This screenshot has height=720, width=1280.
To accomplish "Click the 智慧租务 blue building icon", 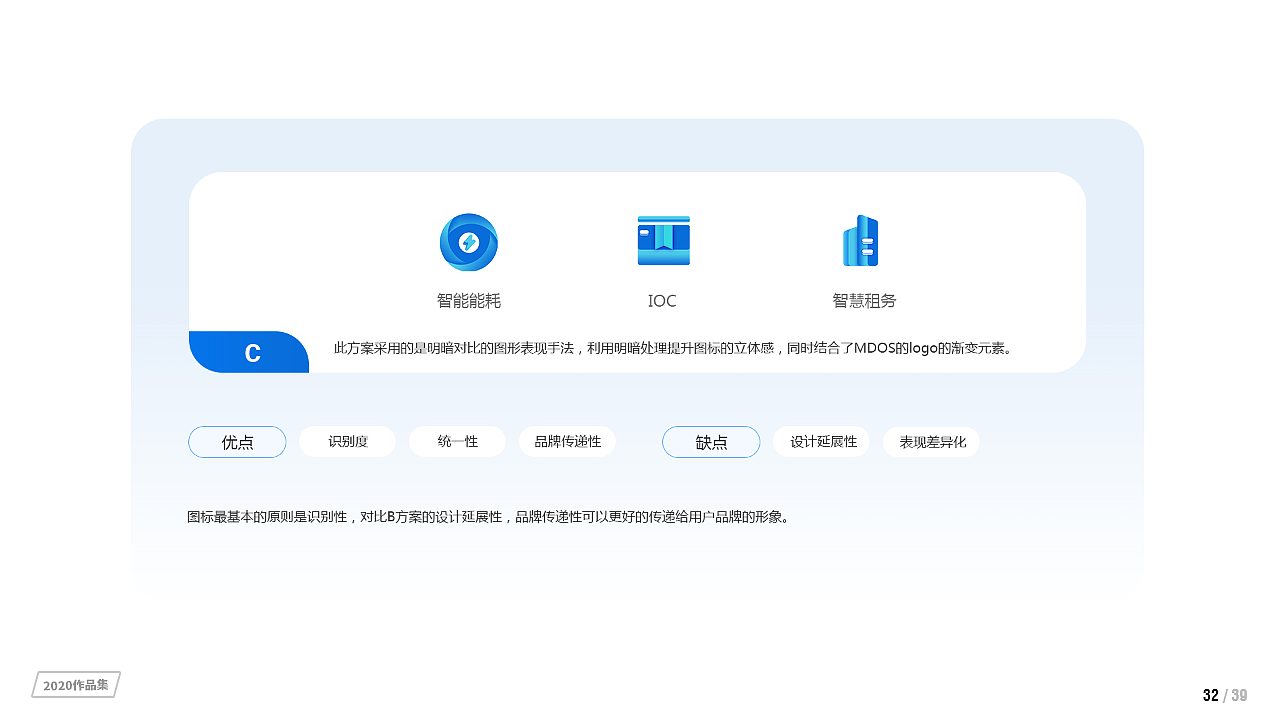I will click(x=860, y=241).
